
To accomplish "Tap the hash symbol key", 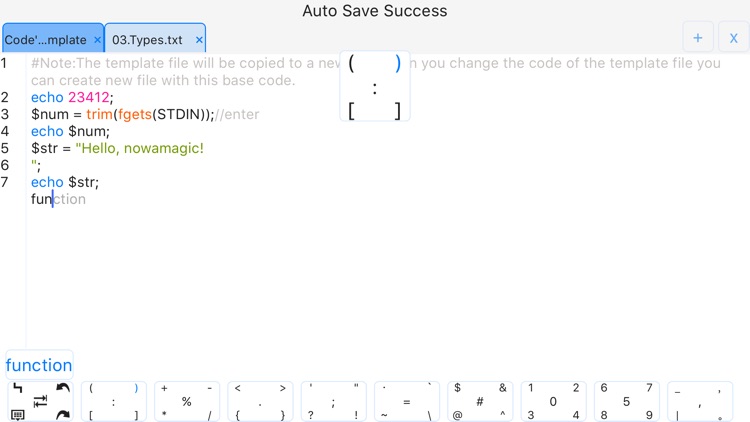I will pyautogui.click(x=480, y=402).
